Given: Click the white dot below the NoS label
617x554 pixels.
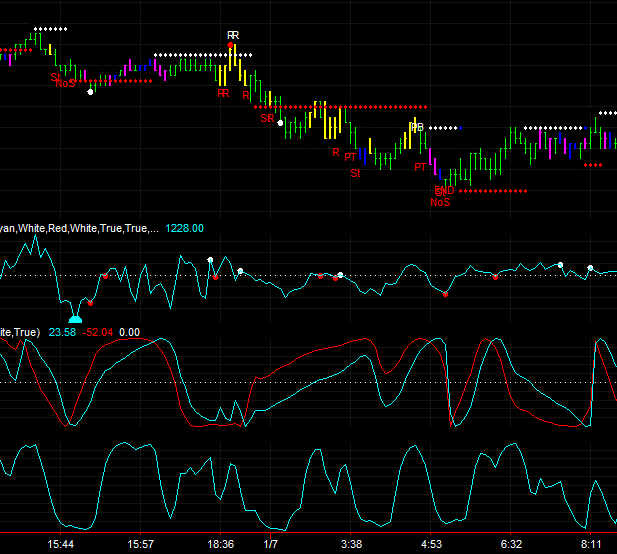Looking at the screenshot, I should pos(90,92).
